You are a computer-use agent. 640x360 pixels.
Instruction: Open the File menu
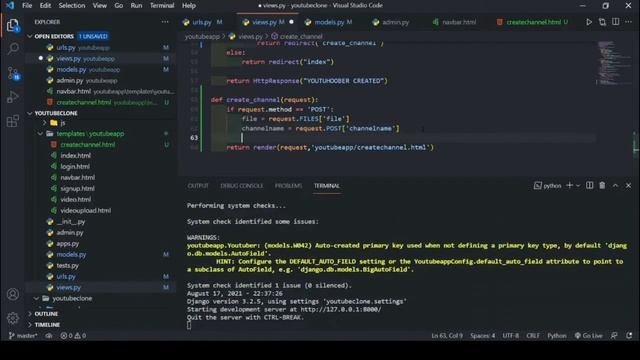(27, 6)
